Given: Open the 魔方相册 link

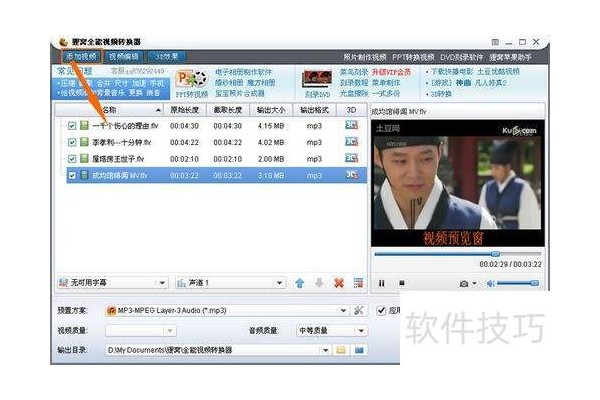Looking at the screenshot, I should click(x=261, y=83).
